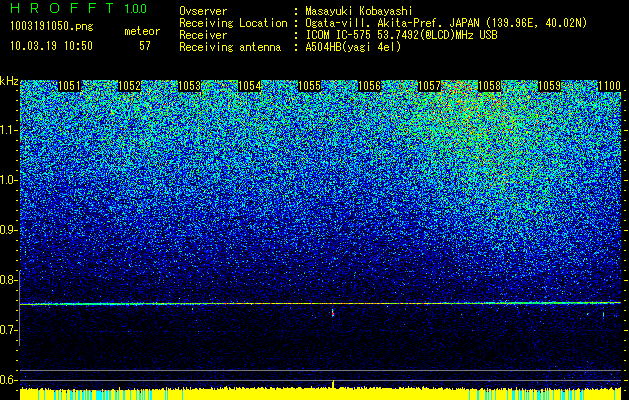
Task: Click the Ovserver field label
Action: tap(203, 11)
